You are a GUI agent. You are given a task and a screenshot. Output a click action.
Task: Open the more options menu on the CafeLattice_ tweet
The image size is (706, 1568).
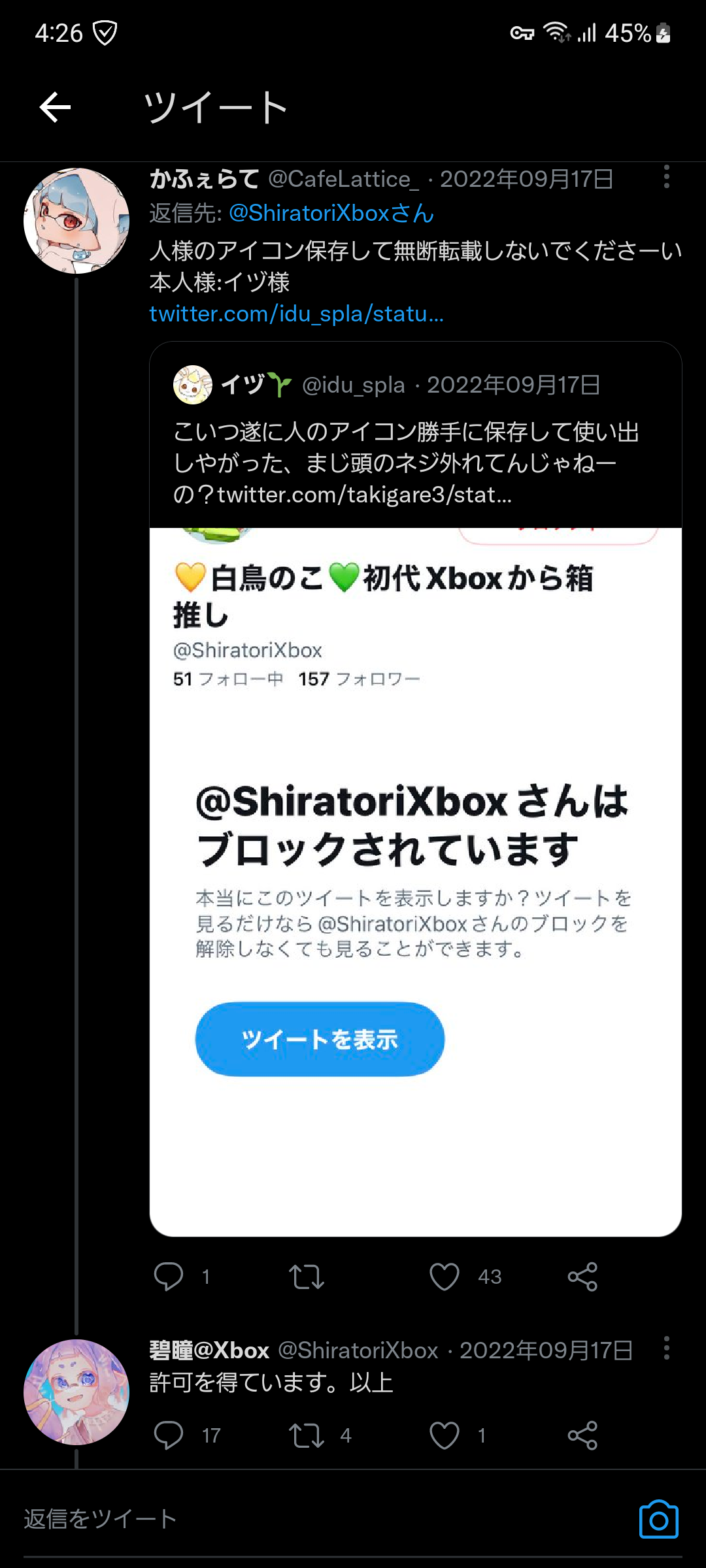pyautogui.click(x=666, y=177)
